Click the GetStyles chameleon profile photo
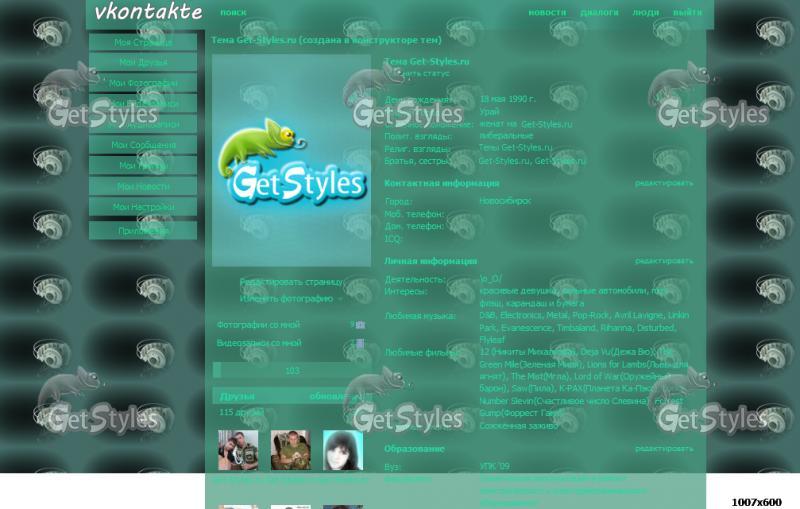 point(291,161)
